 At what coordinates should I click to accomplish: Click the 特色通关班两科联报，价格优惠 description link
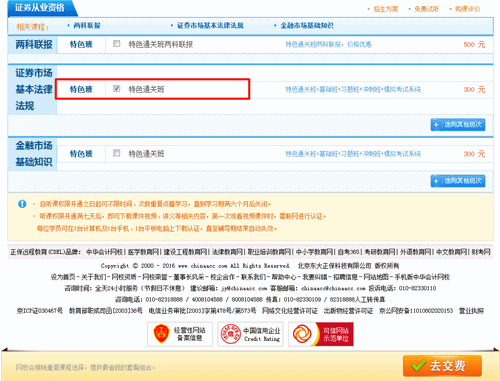pos(328,44)
